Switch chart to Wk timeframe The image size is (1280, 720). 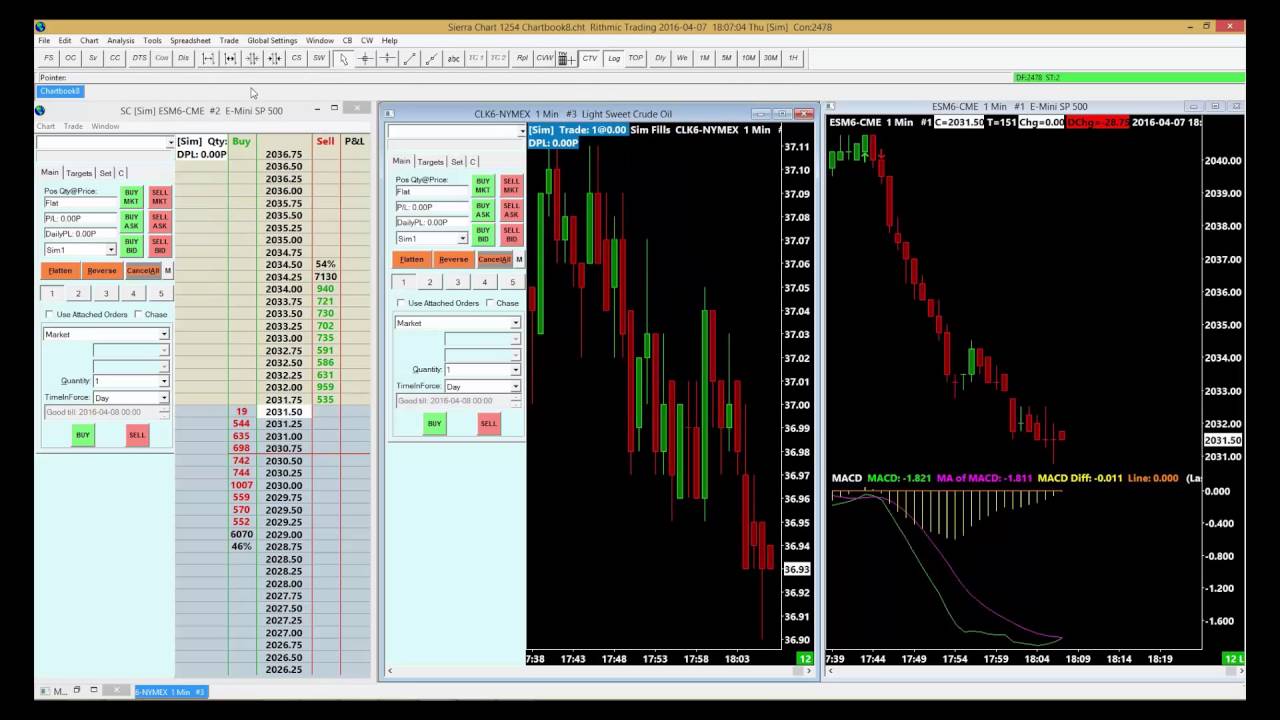tap(682, 58)
